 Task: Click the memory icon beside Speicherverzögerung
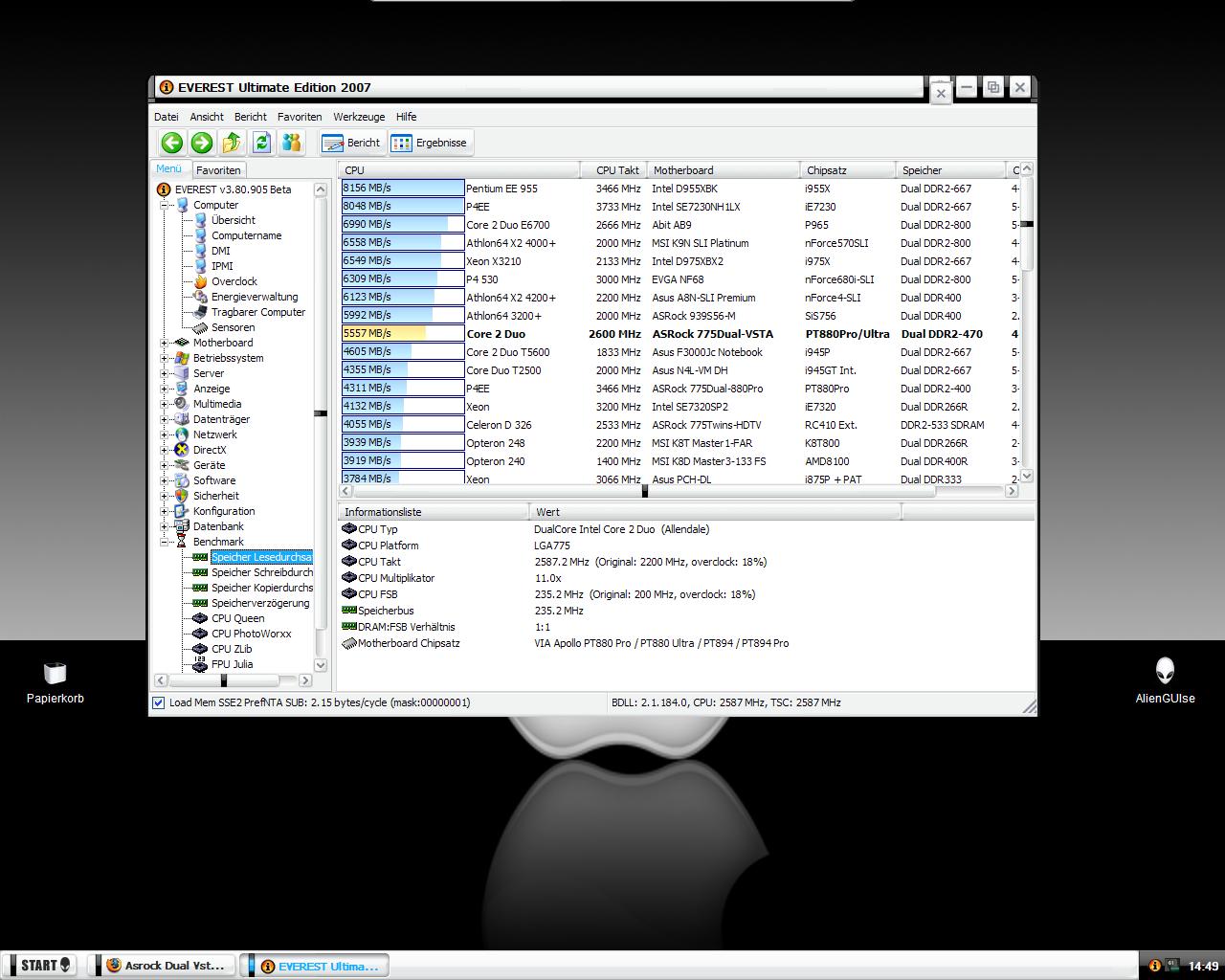(x=200, y=603)
